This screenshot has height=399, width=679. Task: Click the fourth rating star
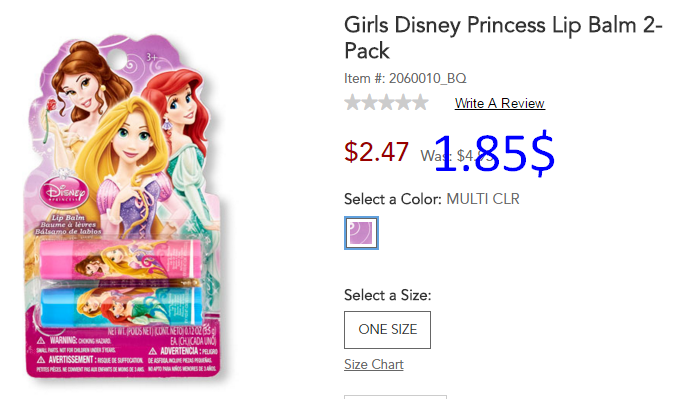pyautogui.click(x=403, y=103)
